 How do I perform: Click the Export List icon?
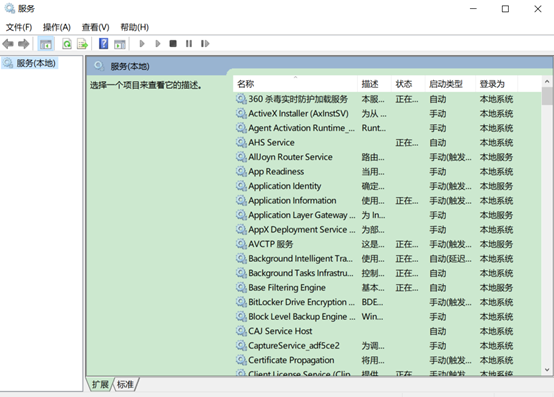[x=82, y=44]
